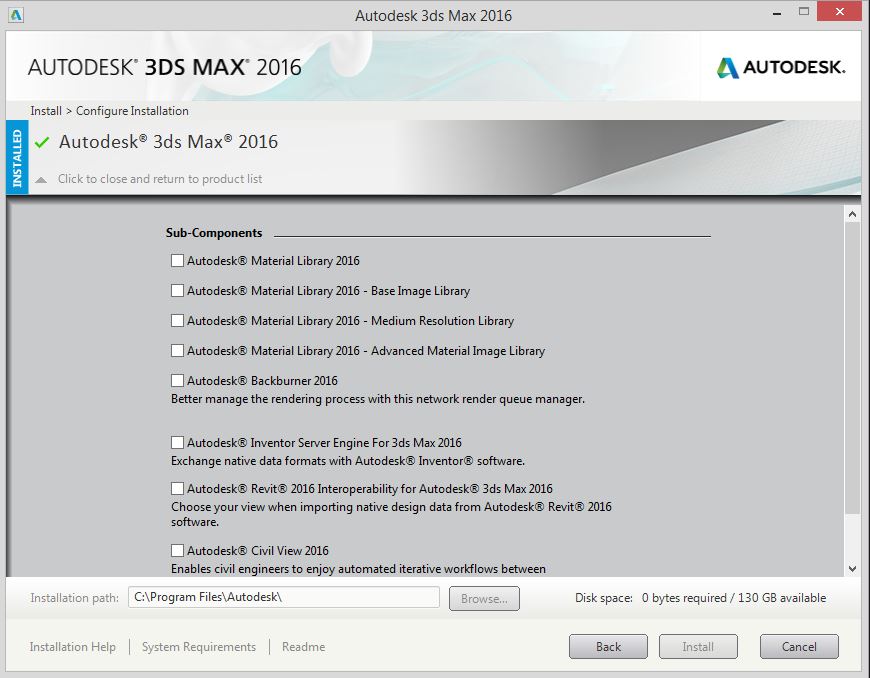Enable Material Library 2016 Base Image Library
870x678 pixels.
(x=177, y=291)
